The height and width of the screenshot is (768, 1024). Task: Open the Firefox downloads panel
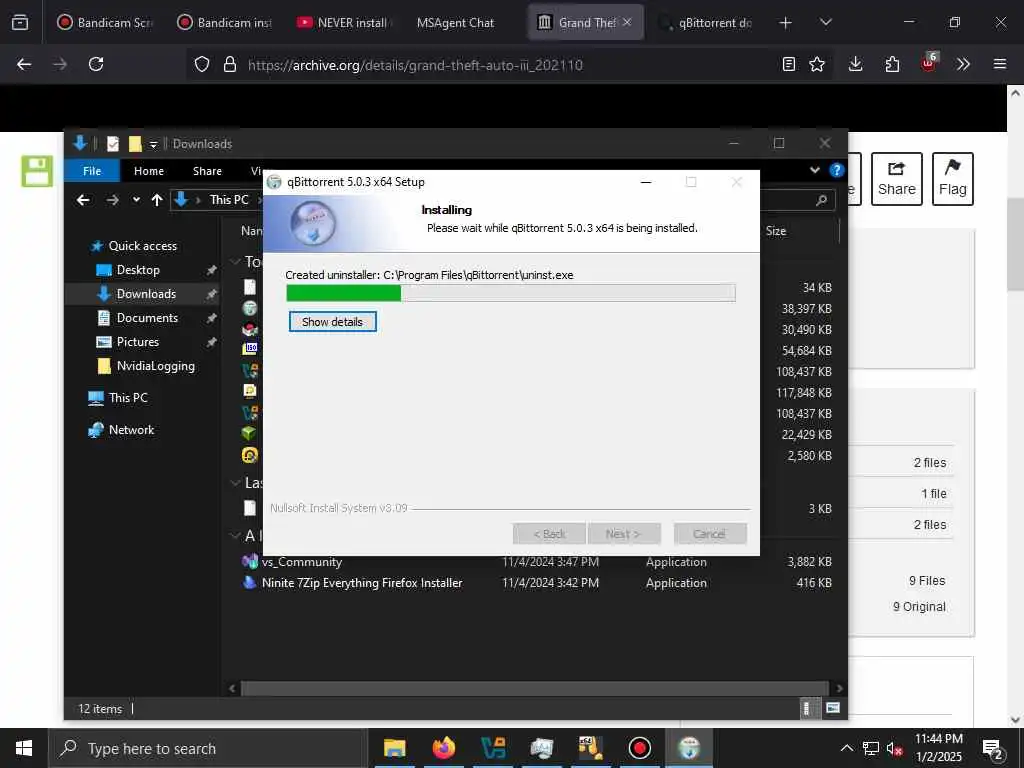point(856,64)
